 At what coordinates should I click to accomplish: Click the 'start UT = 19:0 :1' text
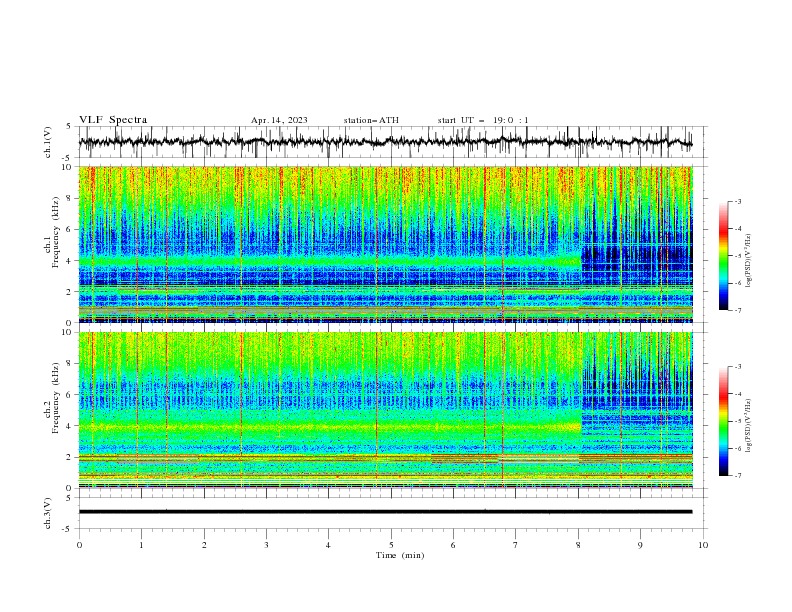(483, 120)
